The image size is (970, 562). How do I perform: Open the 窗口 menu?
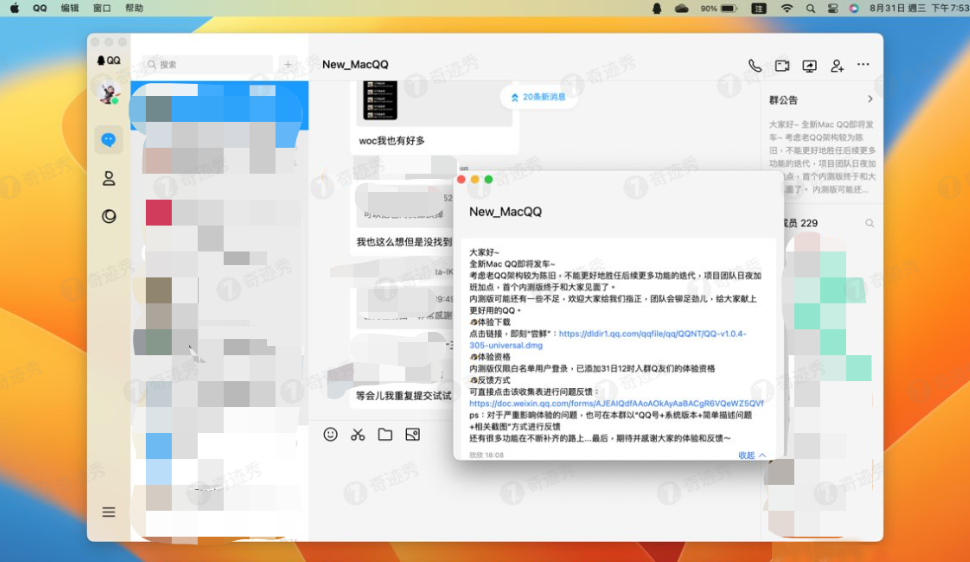(102, 8)
